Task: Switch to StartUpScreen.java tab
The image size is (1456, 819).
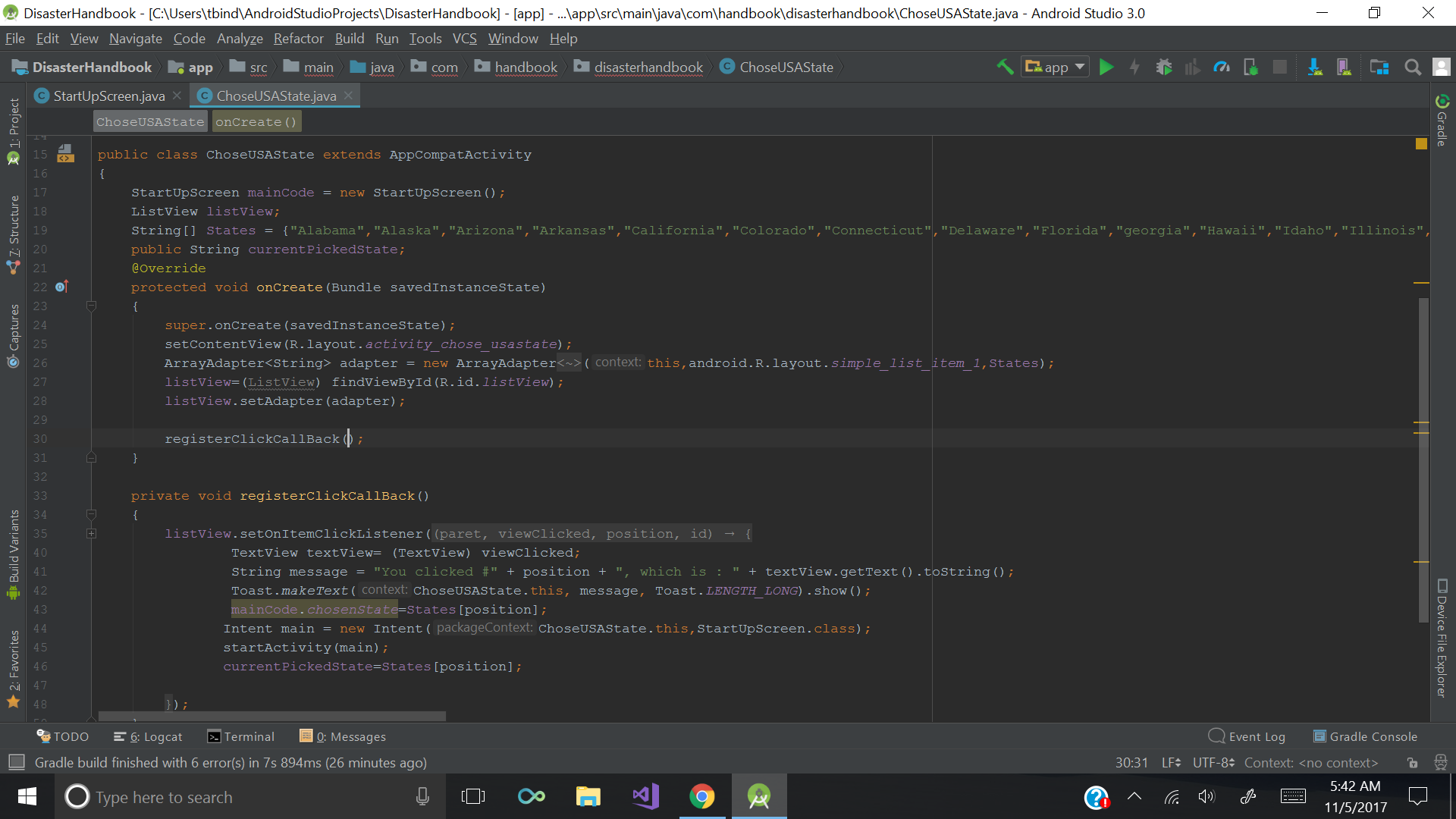Action: 108,96
